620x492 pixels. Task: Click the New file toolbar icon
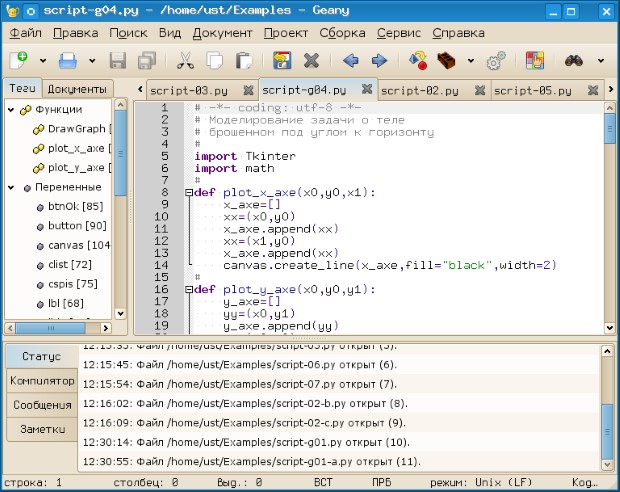tap(19, 61)
